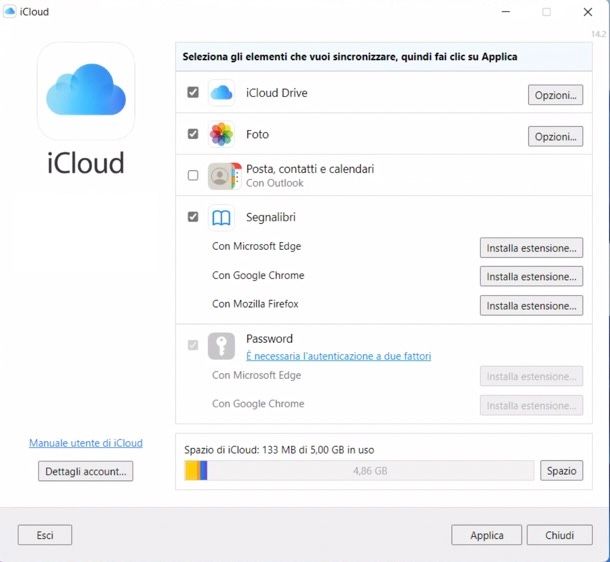Image resolution: width=610 pixels, height=562 pixels.
Task: Click the Foto colorful flower icon
Action: [x=221, y=134]
